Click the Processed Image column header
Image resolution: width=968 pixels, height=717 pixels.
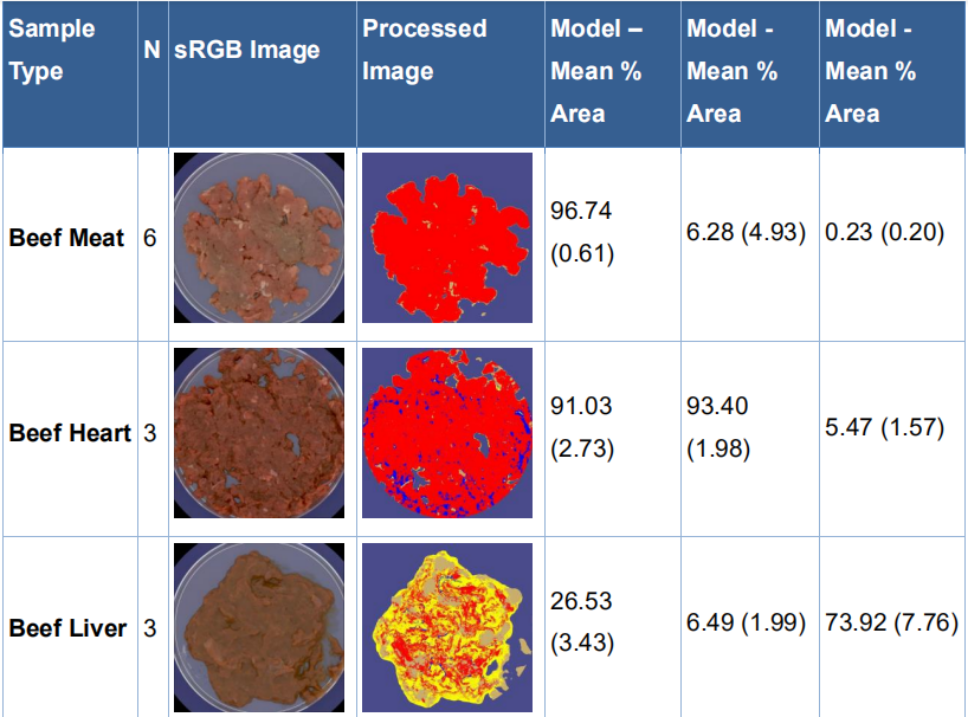[424, 50]
